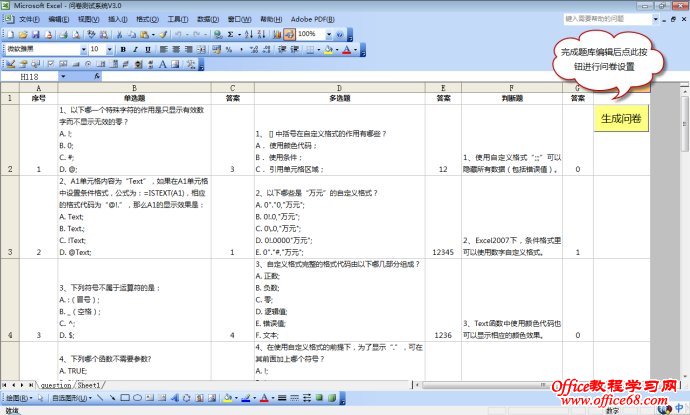Toggle Align Left

click(164, 50)
